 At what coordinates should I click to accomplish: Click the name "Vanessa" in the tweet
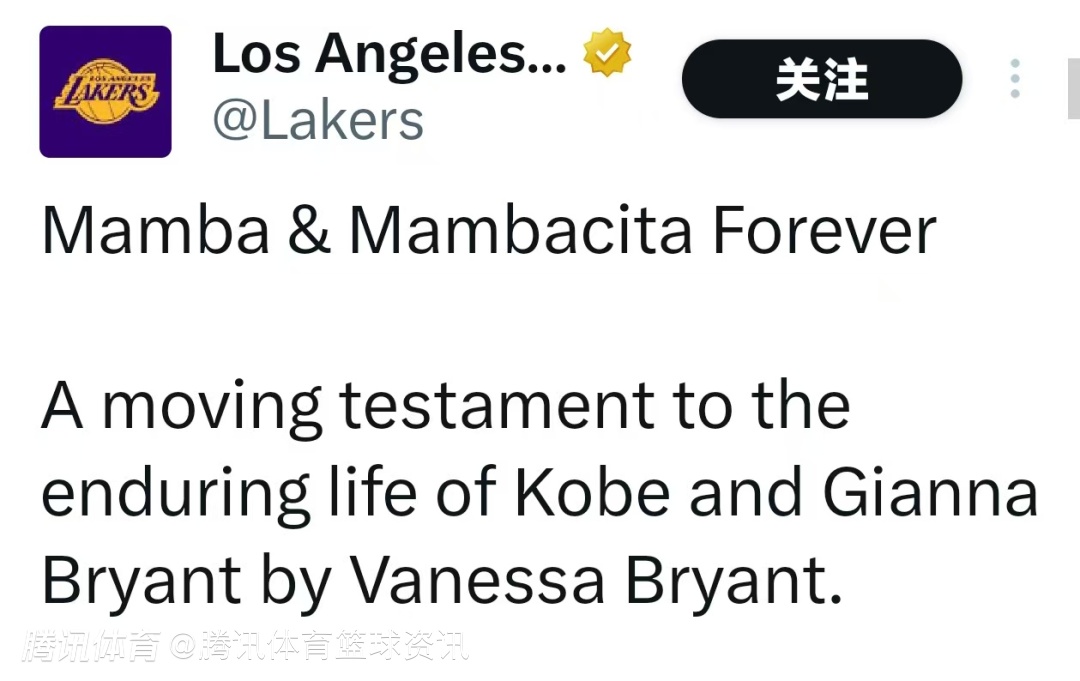tap(476, 580)
